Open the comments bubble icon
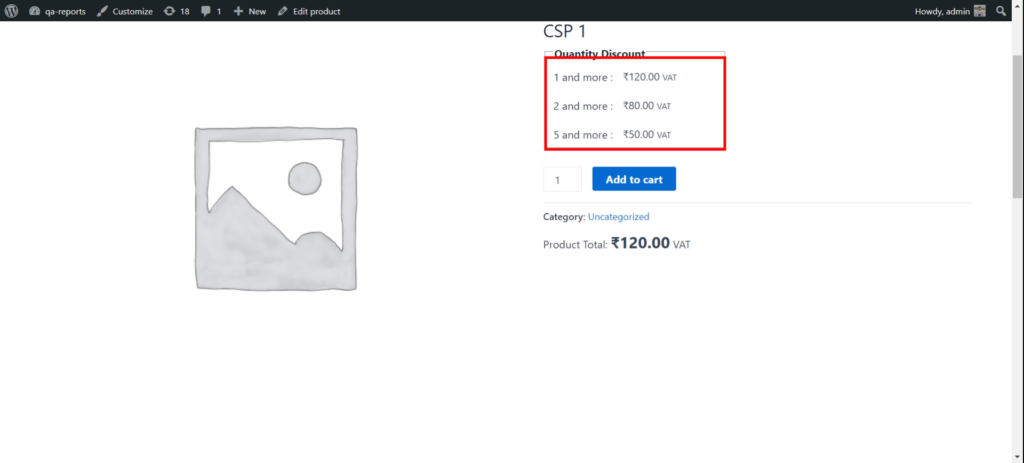 206,11
